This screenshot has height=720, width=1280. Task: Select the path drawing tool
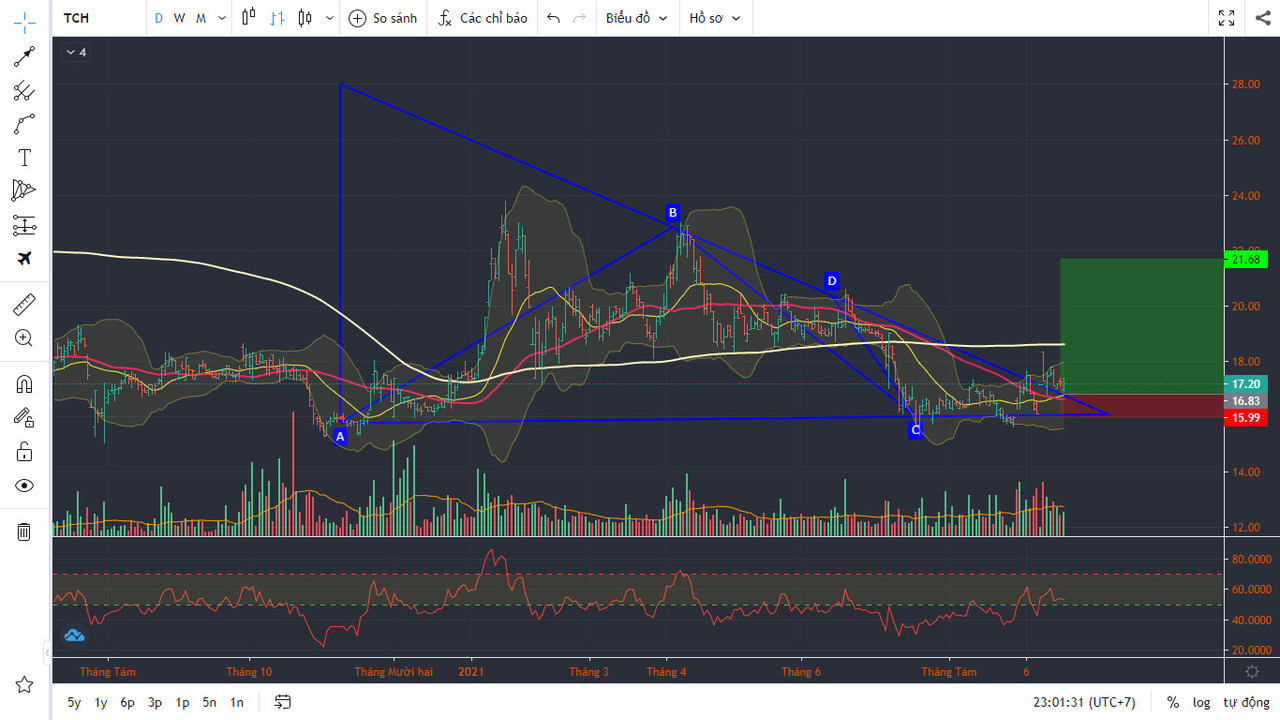click(24, 124)
